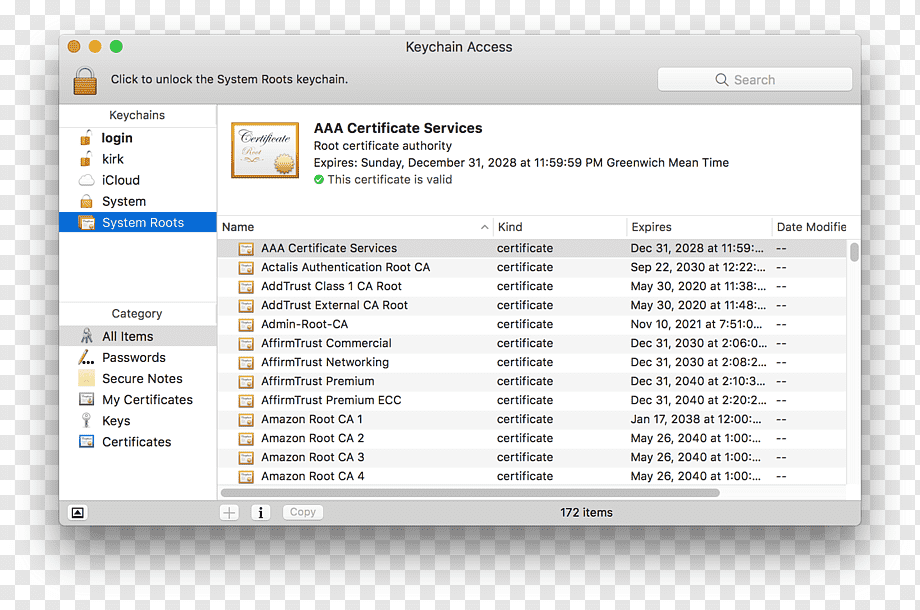Click certificate icon beside AffirmTrust Premium ECC
The height and width of the screenshot is (610, 920).
246,401
